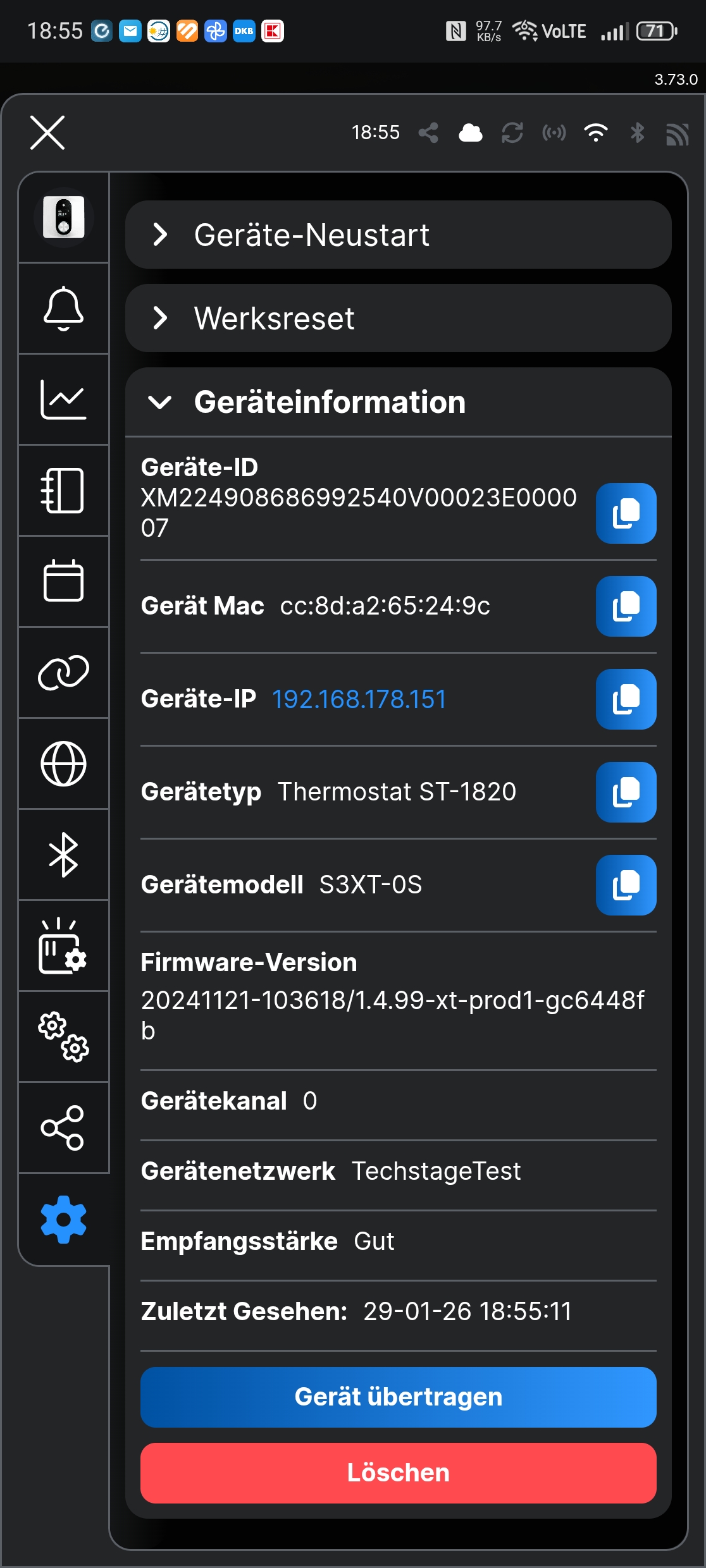Copy the Gerätetyp value
The height and width of the screenshot is (1568, 706).
tap(626, 792)
